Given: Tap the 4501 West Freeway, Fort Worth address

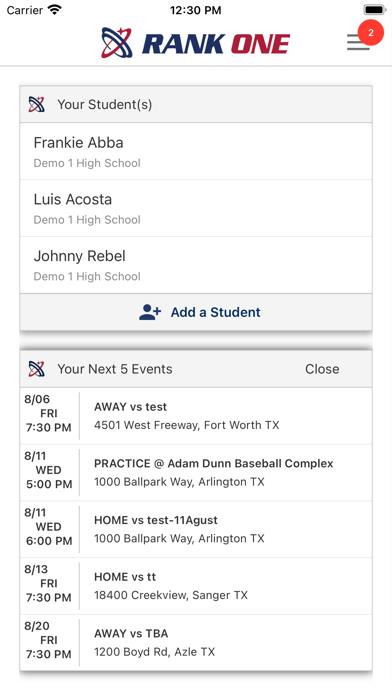Looking at the screenshot, I should [186, 425].
